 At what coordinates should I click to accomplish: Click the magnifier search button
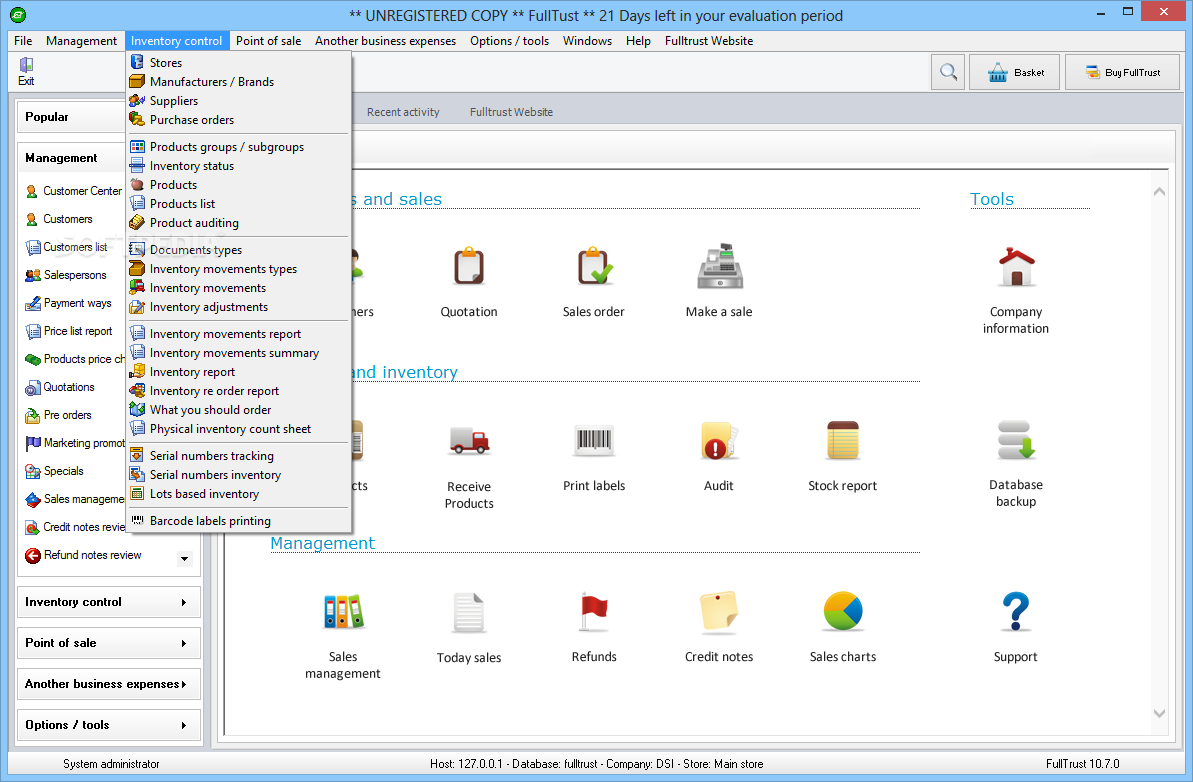948,72
